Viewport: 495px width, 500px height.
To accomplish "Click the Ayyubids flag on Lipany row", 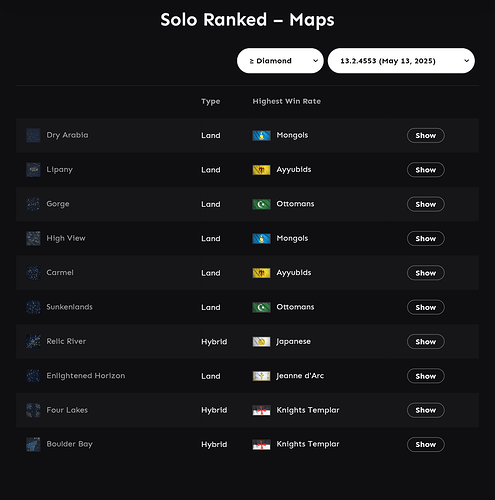I will point(261,170).
